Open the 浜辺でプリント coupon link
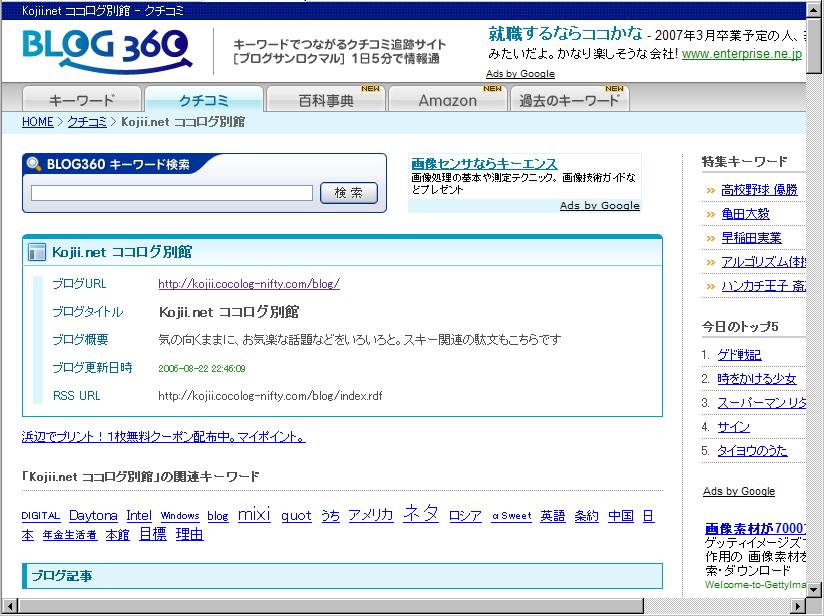This screenshot has width=824, height=616. (x=163, y=437)
